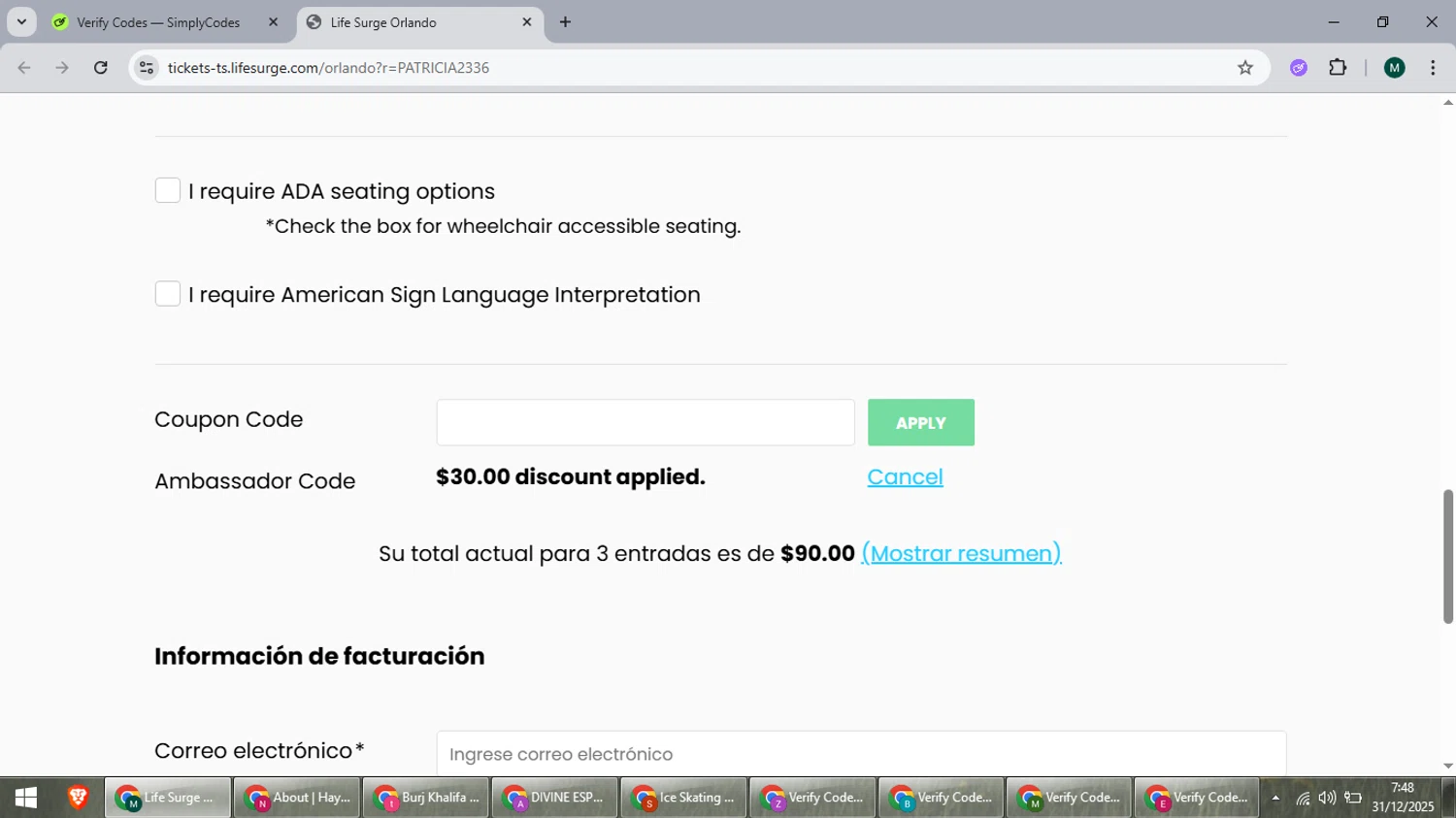Expand the tab search dropdown arrow

tap(21, 21)
